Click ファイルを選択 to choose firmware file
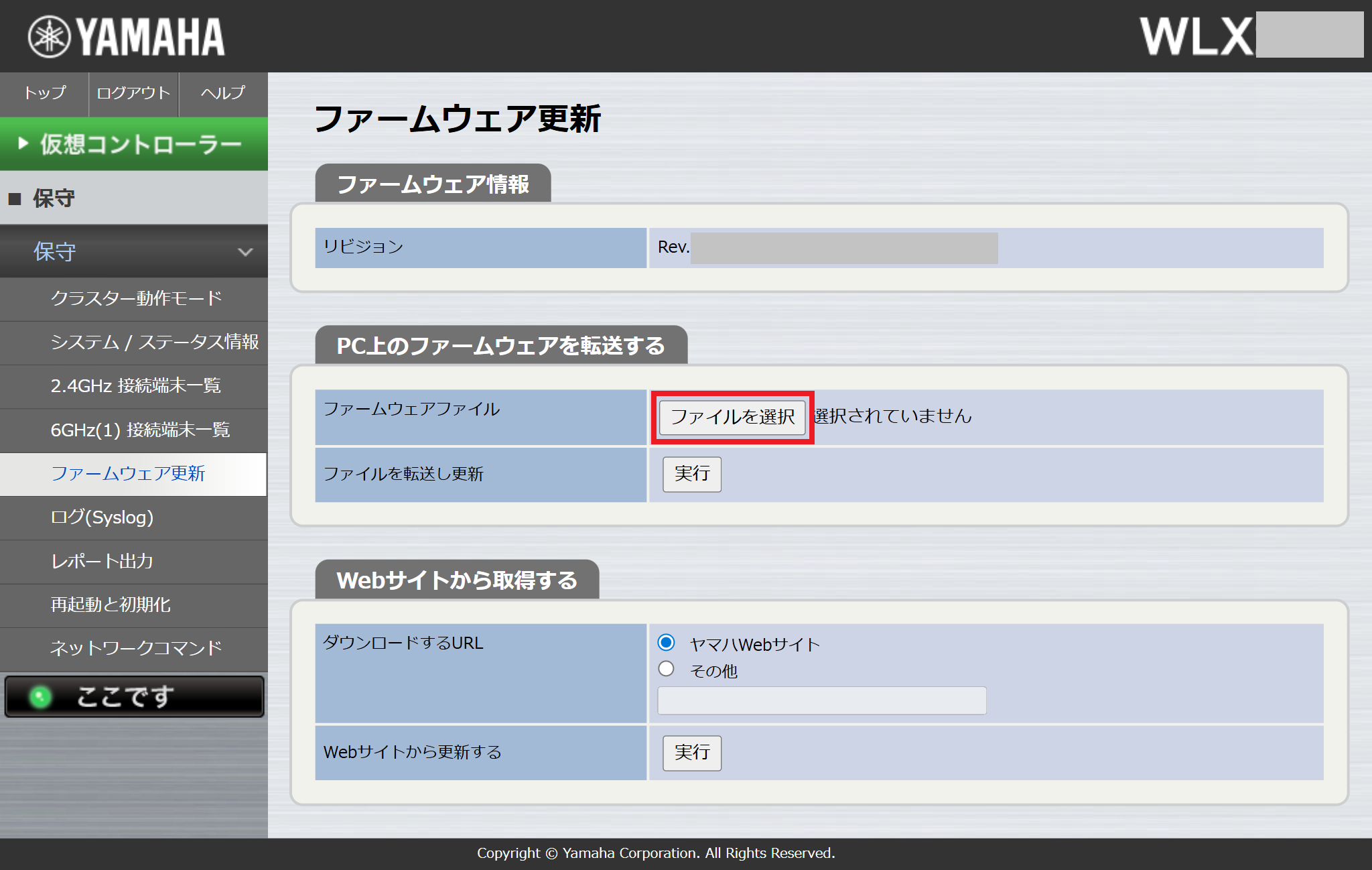This screenshot has height=870, width=1372. (x=732, y=417)
